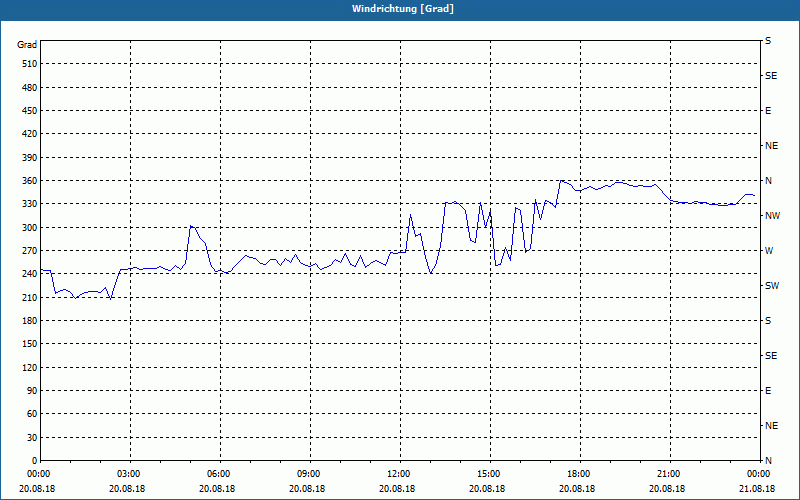
Task: Select the 390 y-axis value
Action: 30,158
